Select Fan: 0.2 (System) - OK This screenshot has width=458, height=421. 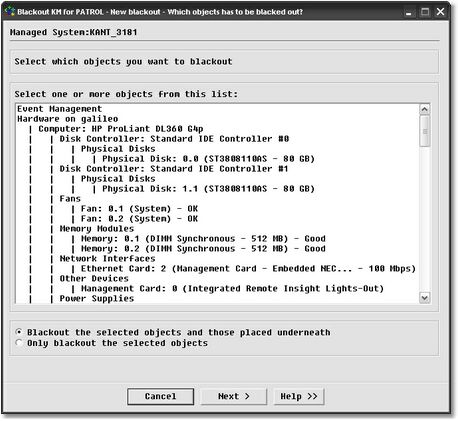139,219
